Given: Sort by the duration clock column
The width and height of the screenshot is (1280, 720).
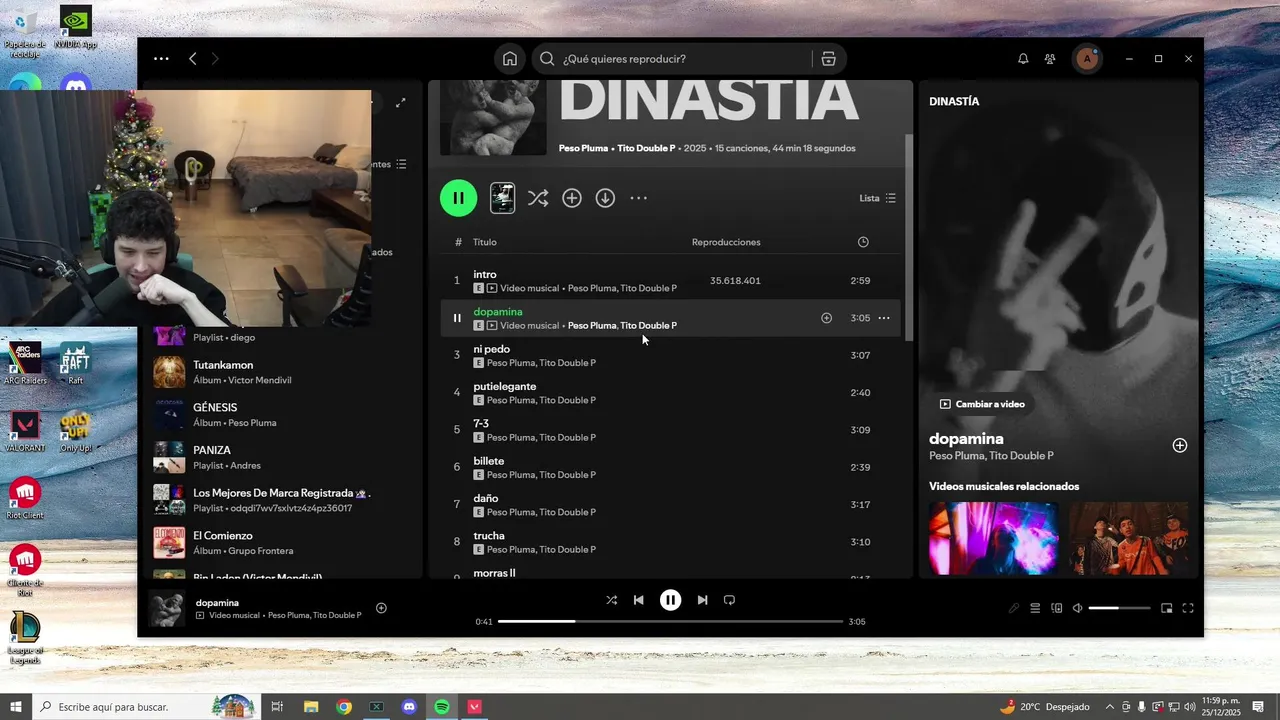Looking at the screenshot, I should [x=863, y=242].
